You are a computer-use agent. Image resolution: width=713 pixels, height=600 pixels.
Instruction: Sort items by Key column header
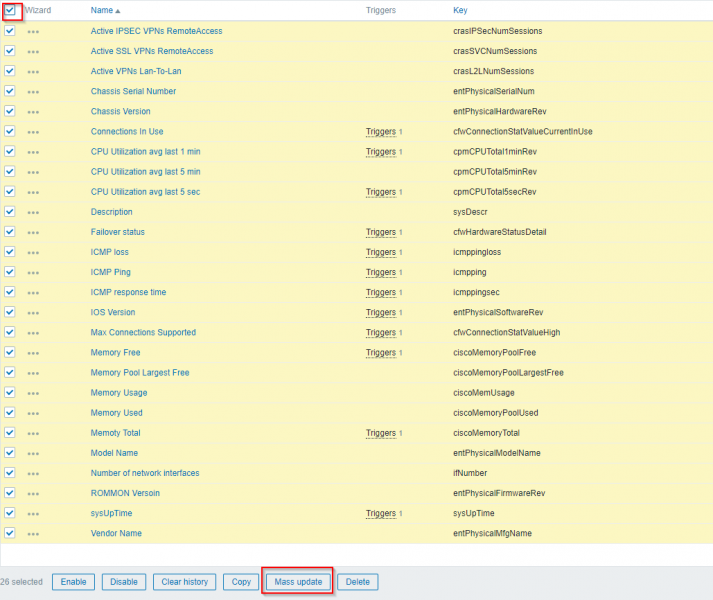(x=460, y=10)
